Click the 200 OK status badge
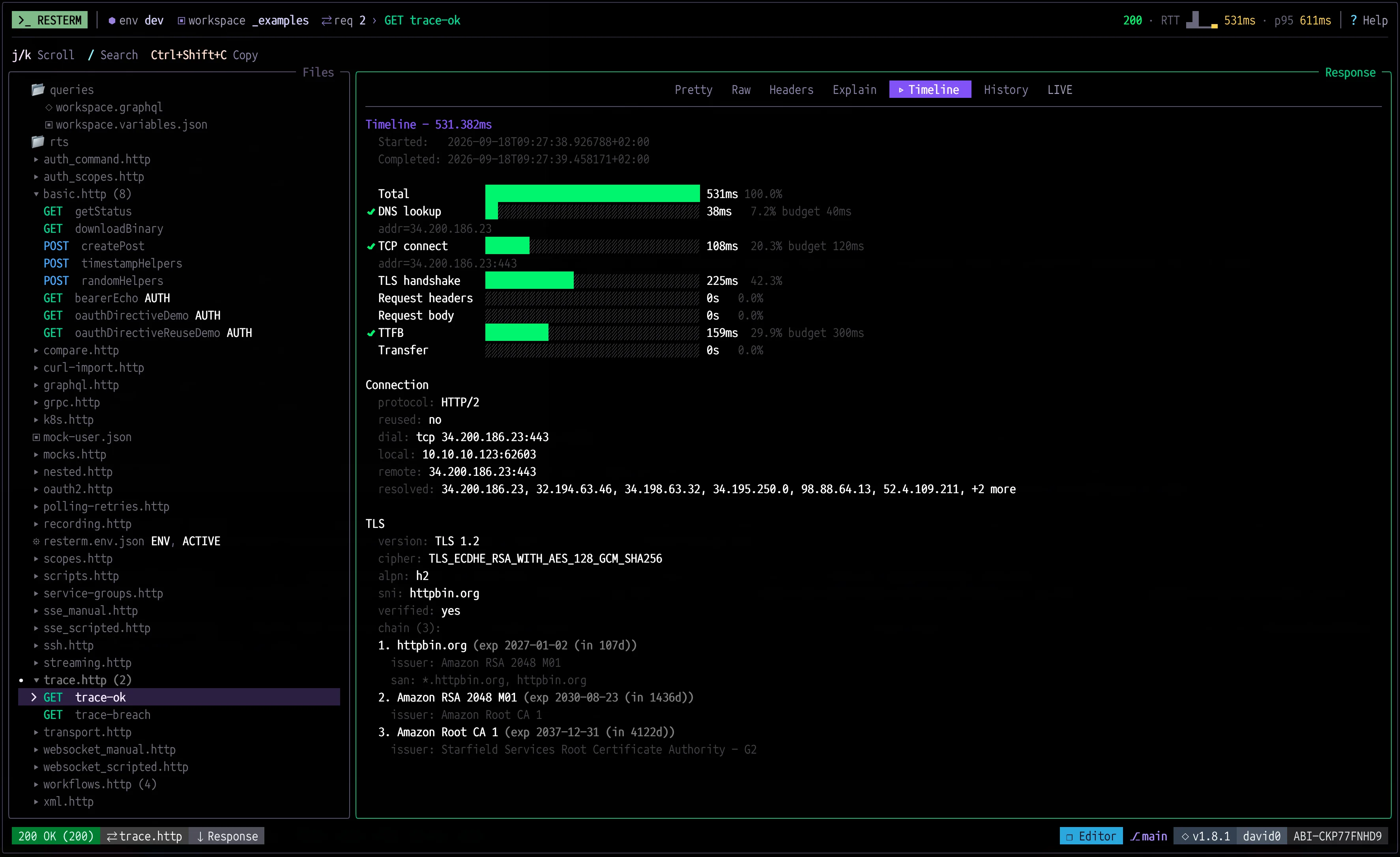 [x=56, y=836]
